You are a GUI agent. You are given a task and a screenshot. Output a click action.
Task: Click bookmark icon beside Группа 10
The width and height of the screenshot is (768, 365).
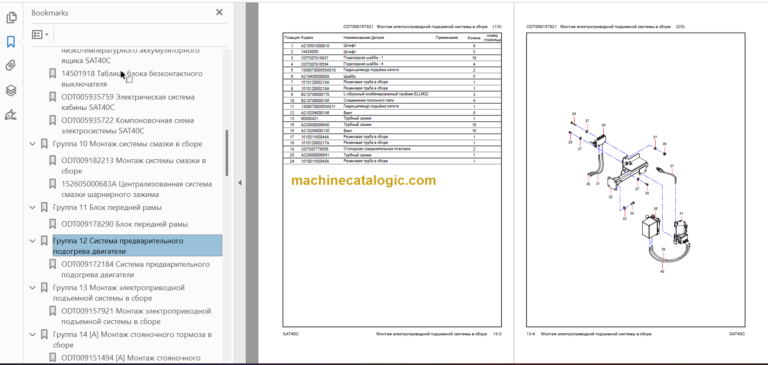click(x=44, y=144)
